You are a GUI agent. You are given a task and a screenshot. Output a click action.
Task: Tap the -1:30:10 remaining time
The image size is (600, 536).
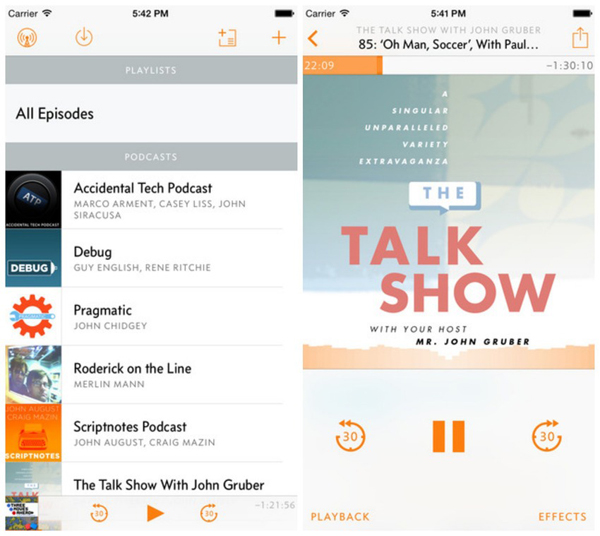570,65
